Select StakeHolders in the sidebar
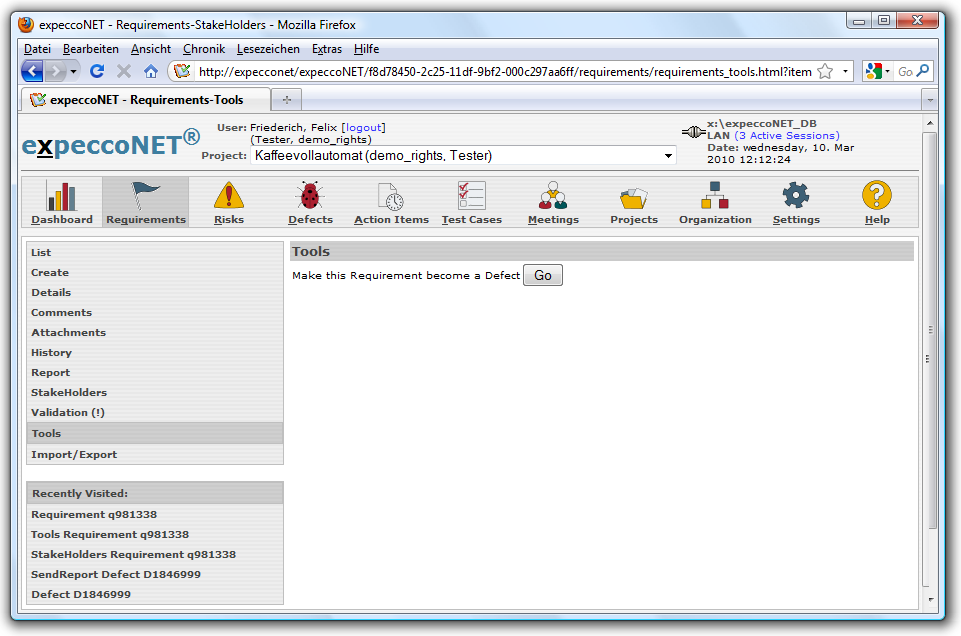The height and width of the screenshot is (636, 961). (69, 393)
